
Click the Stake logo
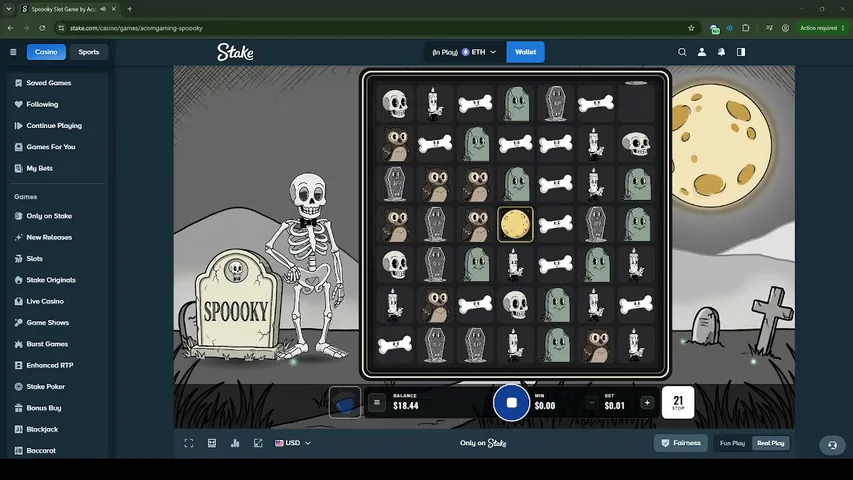tap(235, 52)
